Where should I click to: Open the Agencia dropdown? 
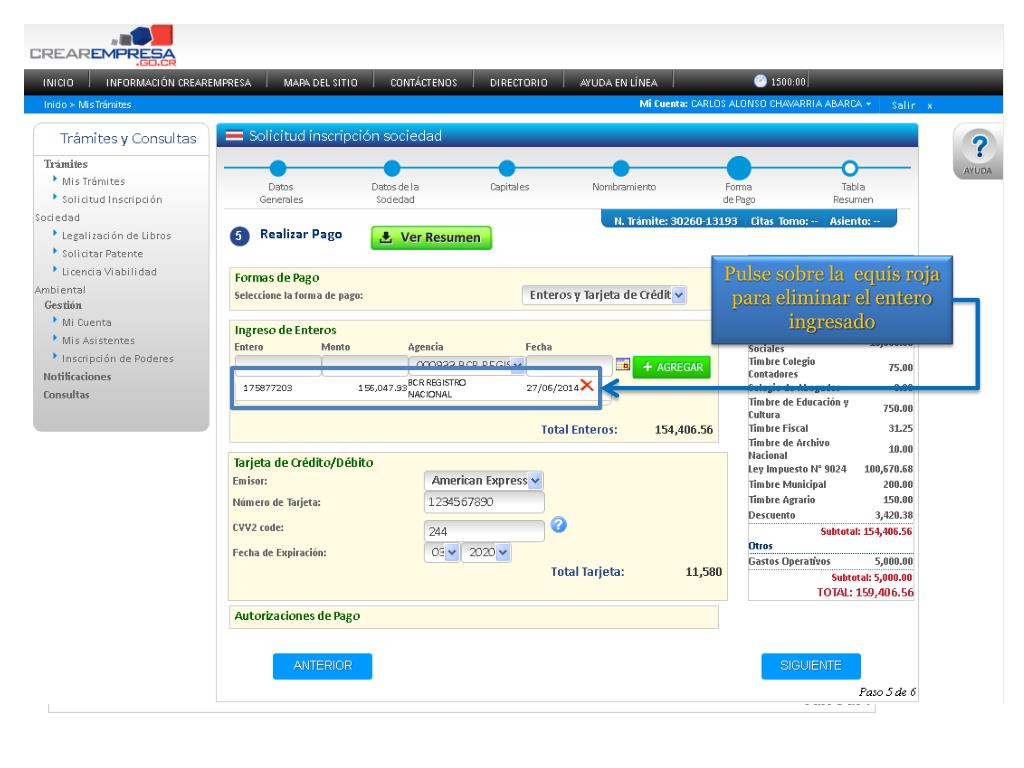click(x=467, y=364)
